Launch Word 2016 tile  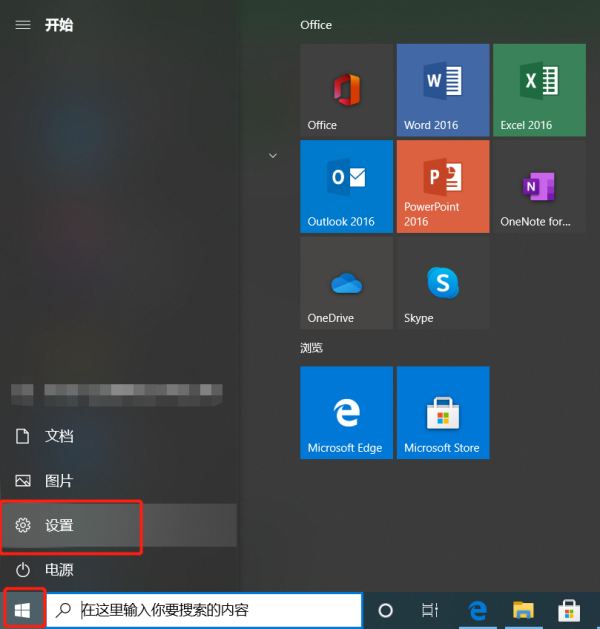point(443,90)
